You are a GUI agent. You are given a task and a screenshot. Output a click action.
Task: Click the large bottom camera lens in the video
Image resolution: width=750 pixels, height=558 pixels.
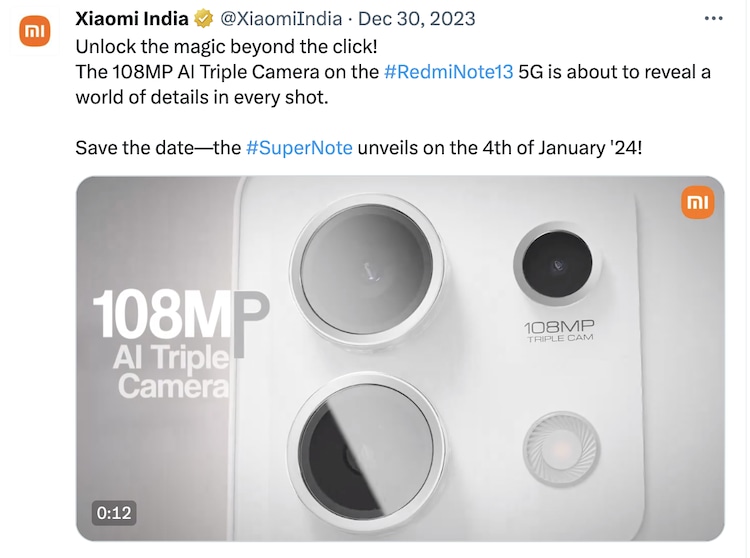366,447
